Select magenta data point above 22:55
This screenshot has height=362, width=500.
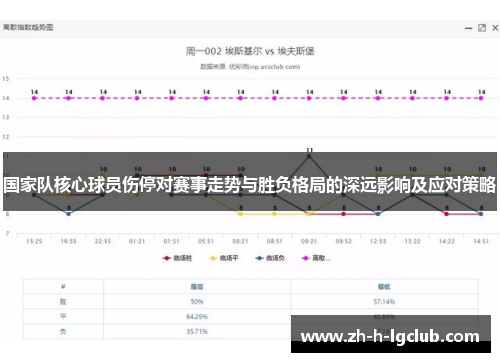click(x=103, y=98)
